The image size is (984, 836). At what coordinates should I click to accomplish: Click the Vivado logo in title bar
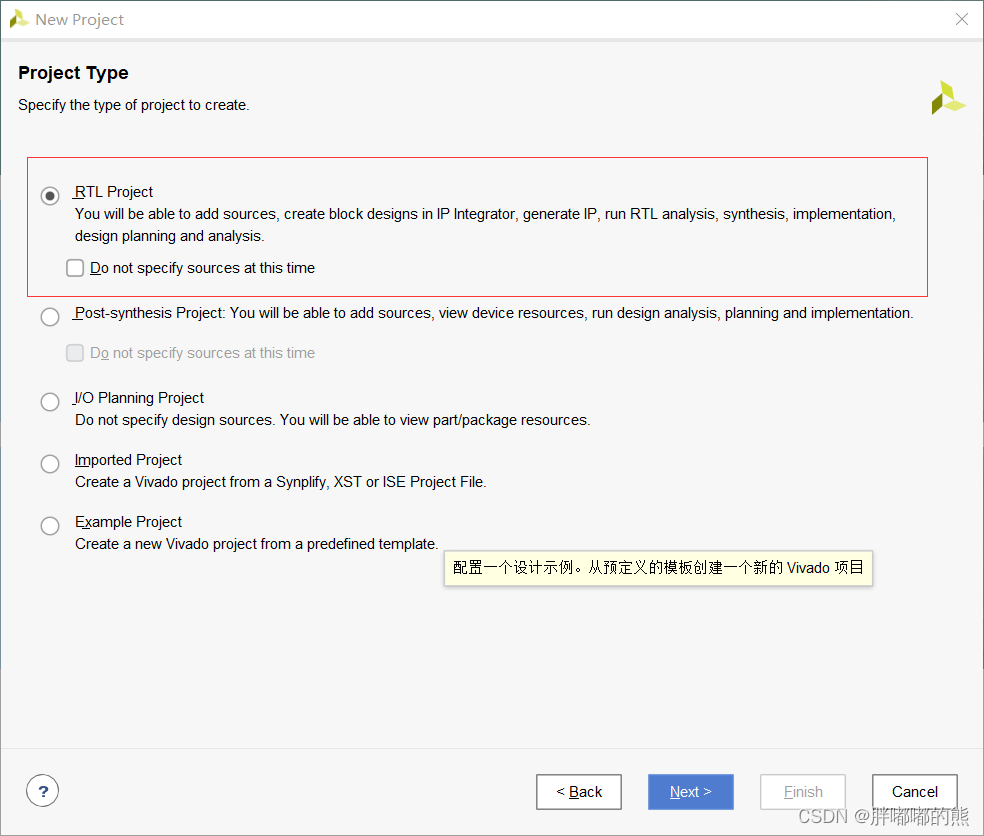tap(19, 19)
